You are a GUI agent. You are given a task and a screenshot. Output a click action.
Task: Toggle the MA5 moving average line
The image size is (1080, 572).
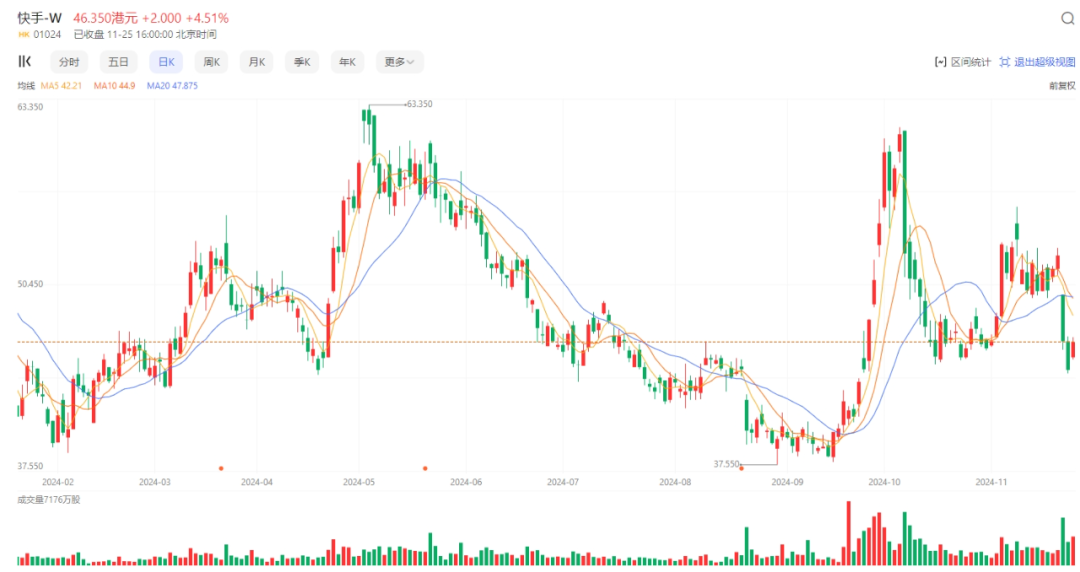(x=61, y=86)
